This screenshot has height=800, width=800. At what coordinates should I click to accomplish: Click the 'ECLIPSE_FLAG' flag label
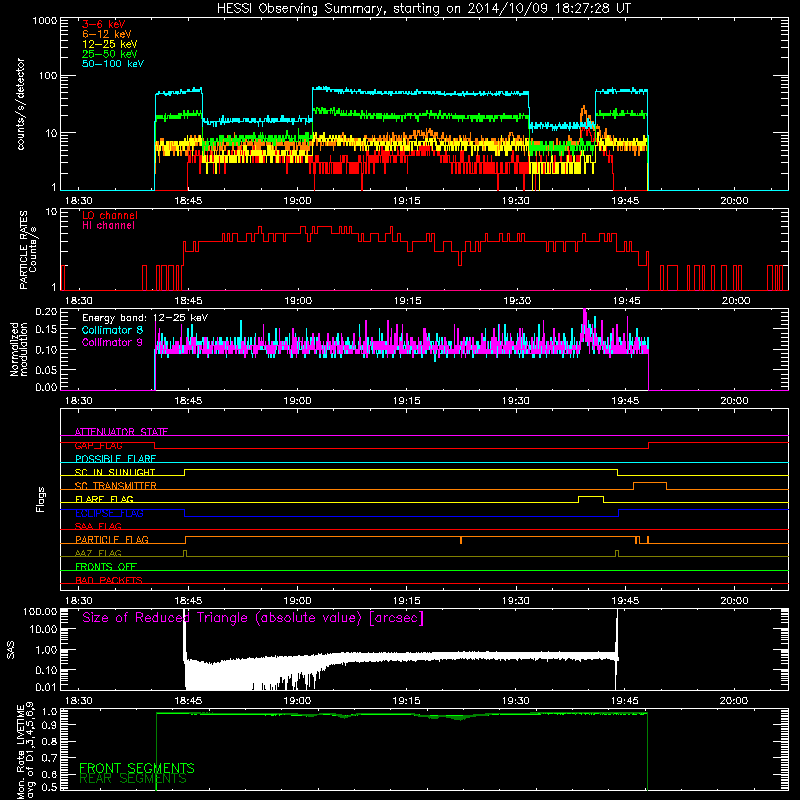pos(109,513)
